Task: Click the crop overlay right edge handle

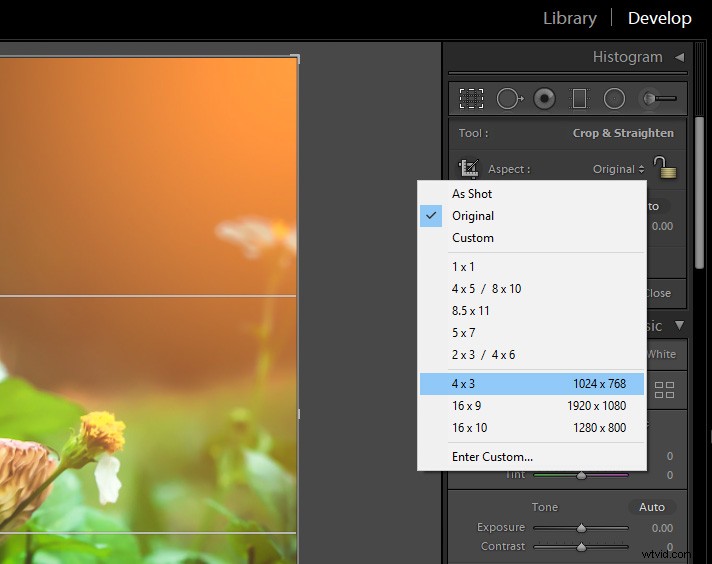Action: pyautogui.click(x=298, y=414)
